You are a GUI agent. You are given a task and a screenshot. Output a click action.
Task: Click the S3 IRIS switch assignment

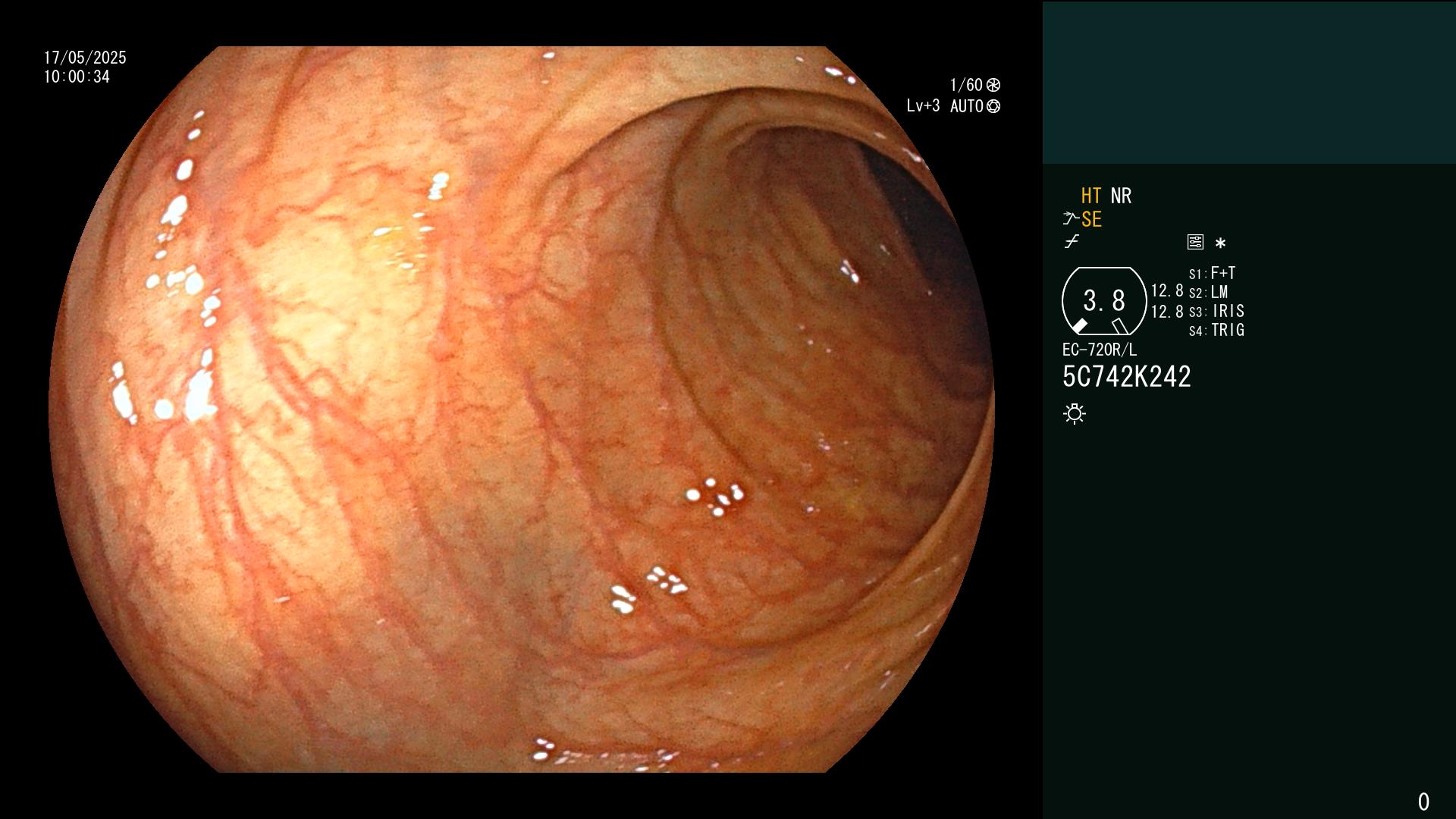click(1216, 311)
